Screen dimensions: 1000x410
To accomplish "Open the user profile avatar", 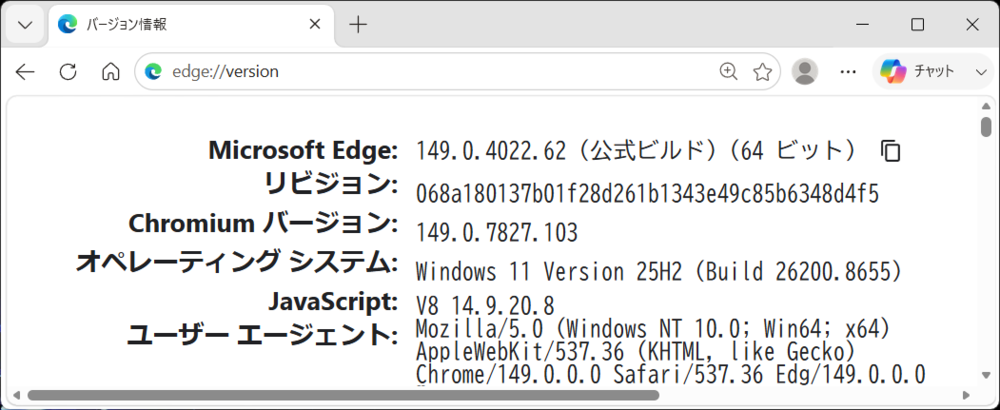I will tap(805, 71).
